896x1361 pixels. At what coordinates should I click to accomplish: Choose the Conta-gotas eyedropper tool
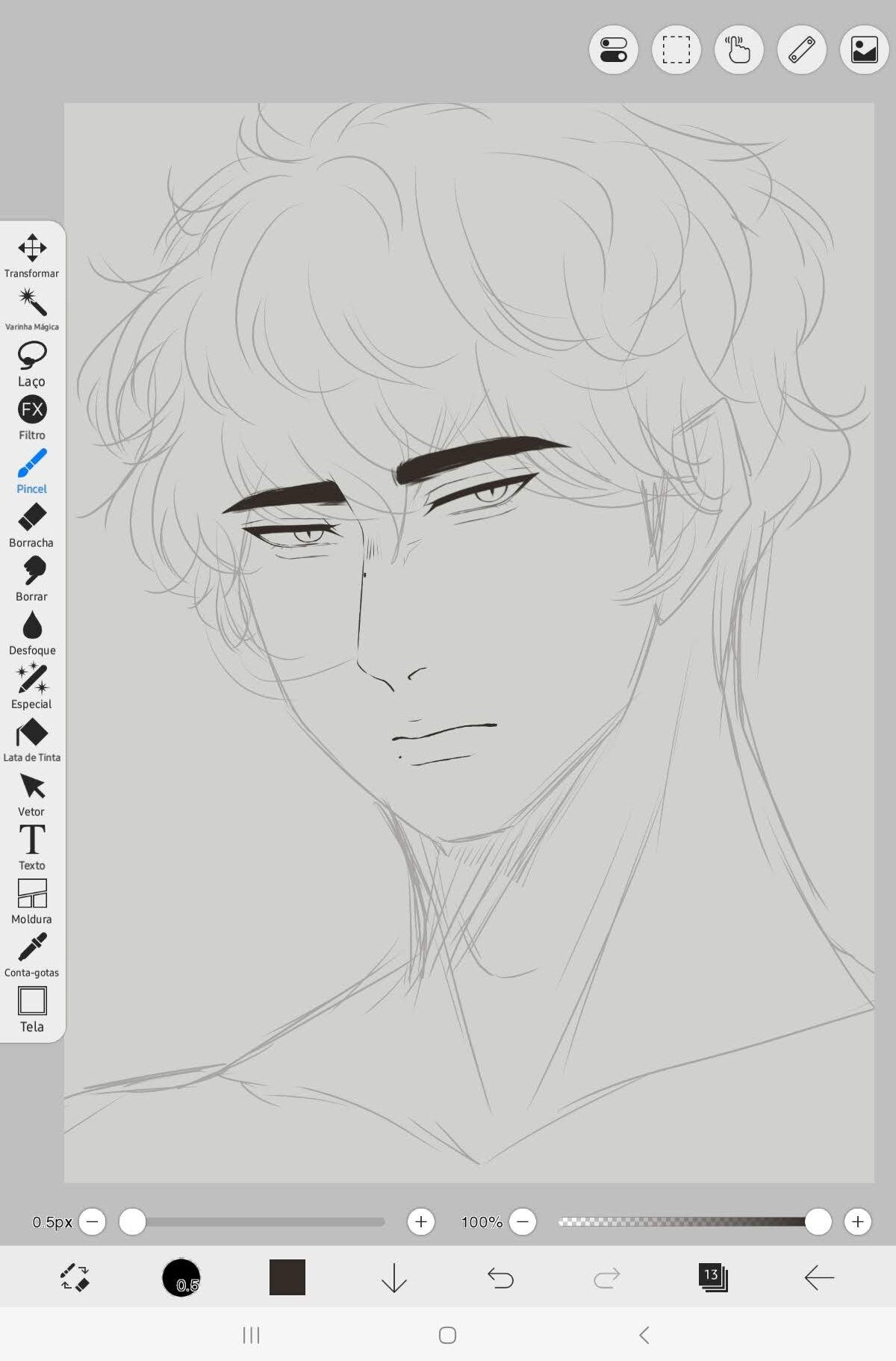tap(31, 955)
